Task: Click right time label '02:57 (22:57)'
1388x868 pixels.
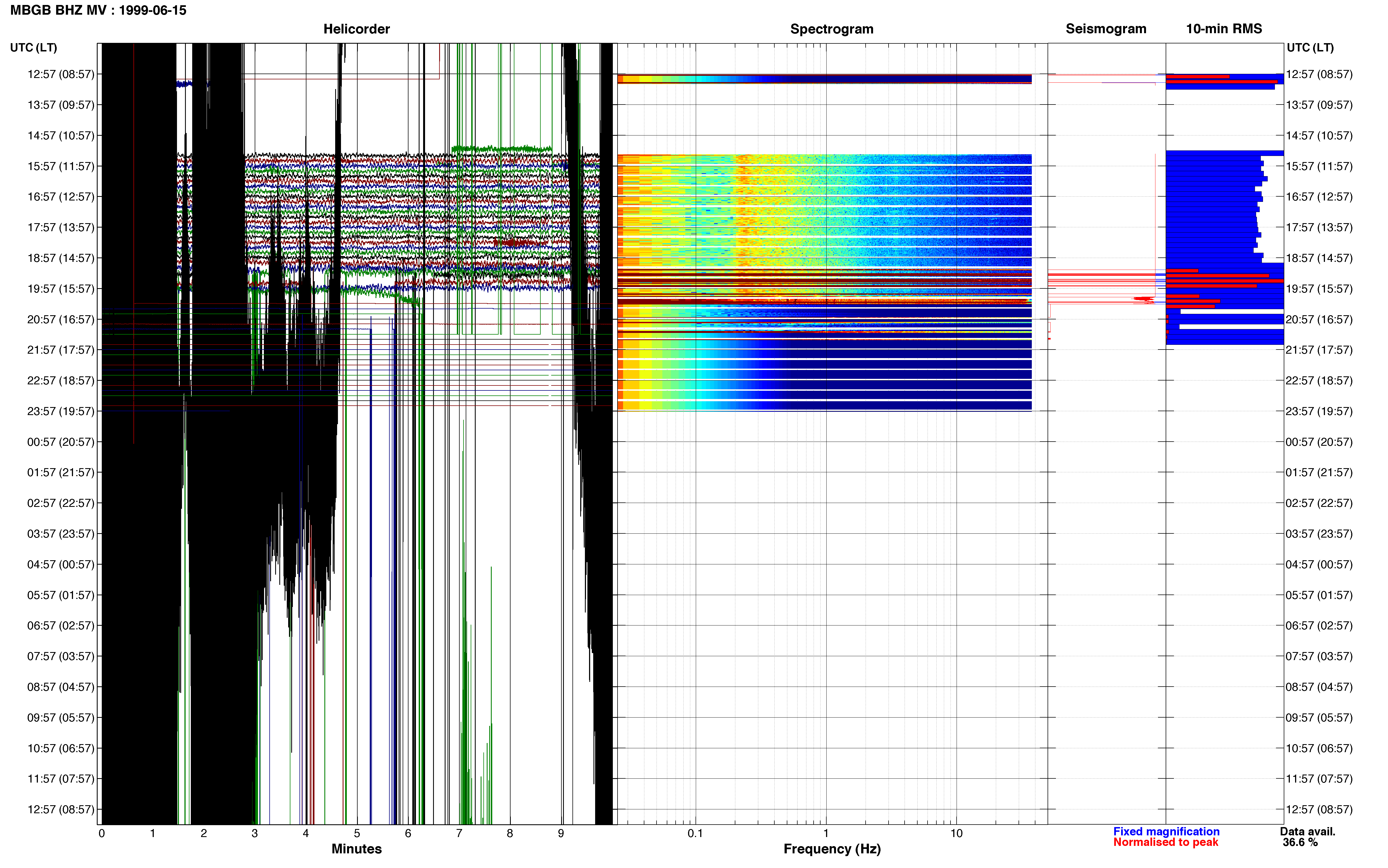Action: click(x=1319, y=503)
